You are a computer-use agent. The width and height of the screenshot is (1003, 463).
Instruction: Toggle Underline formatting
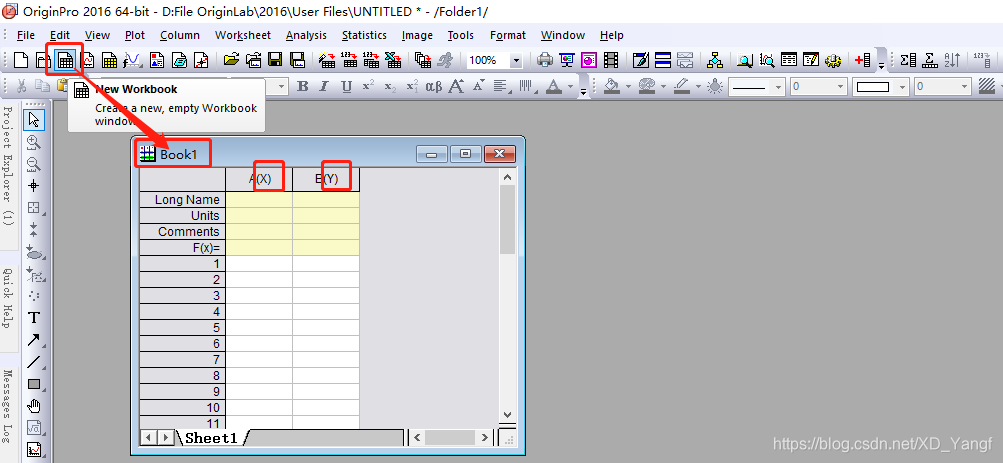point(346,86)
